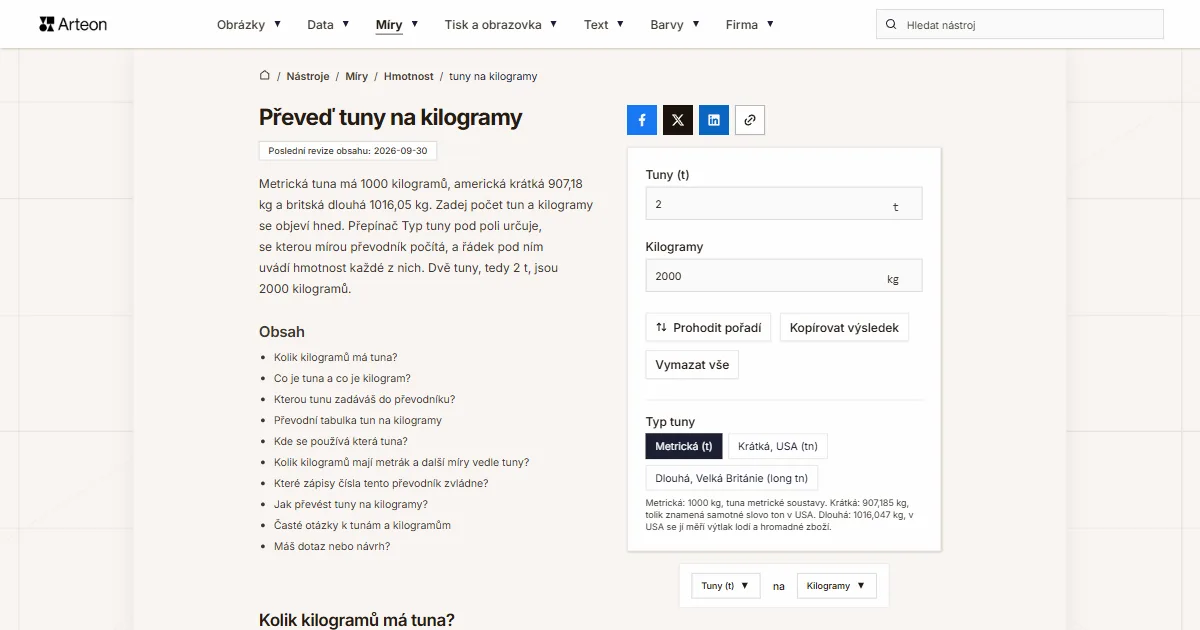
Task: Jump to 'Máš dotaz nebo návrh?' link
Action: [x=332, y=546]
